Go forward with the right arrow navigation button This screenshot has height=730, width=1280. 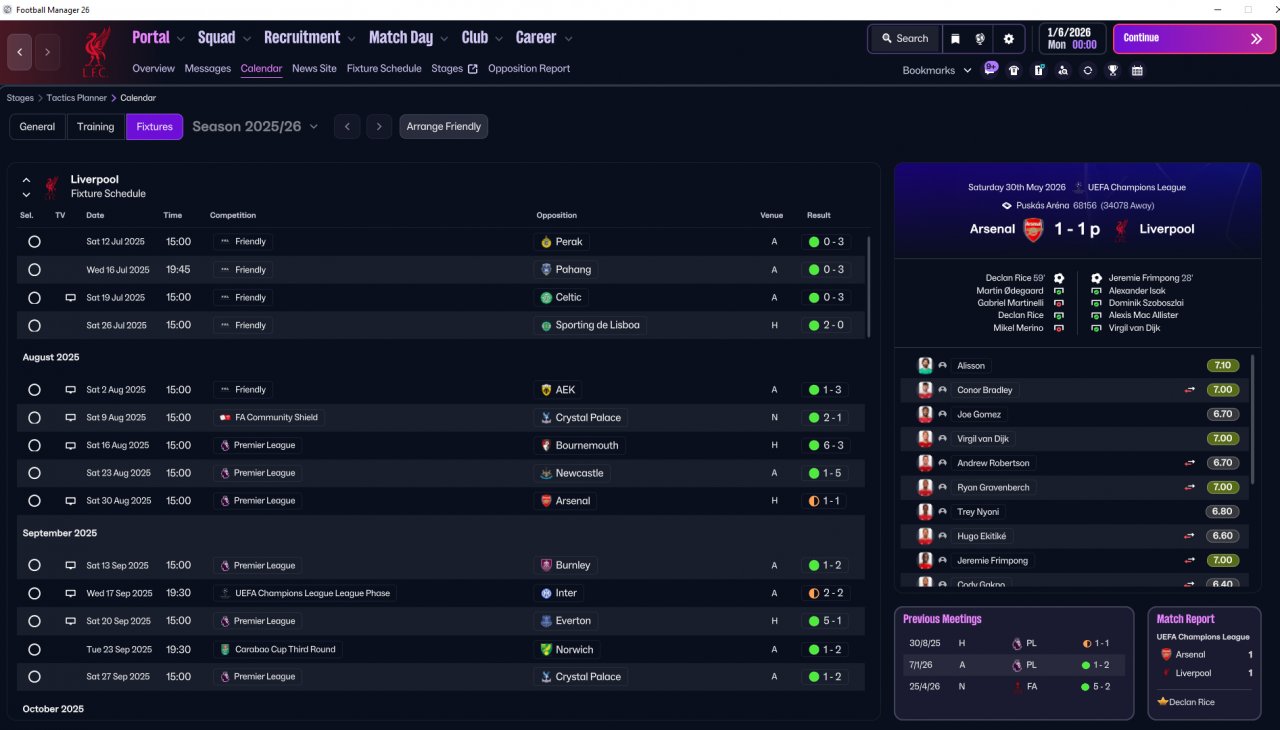click(48, 52)
